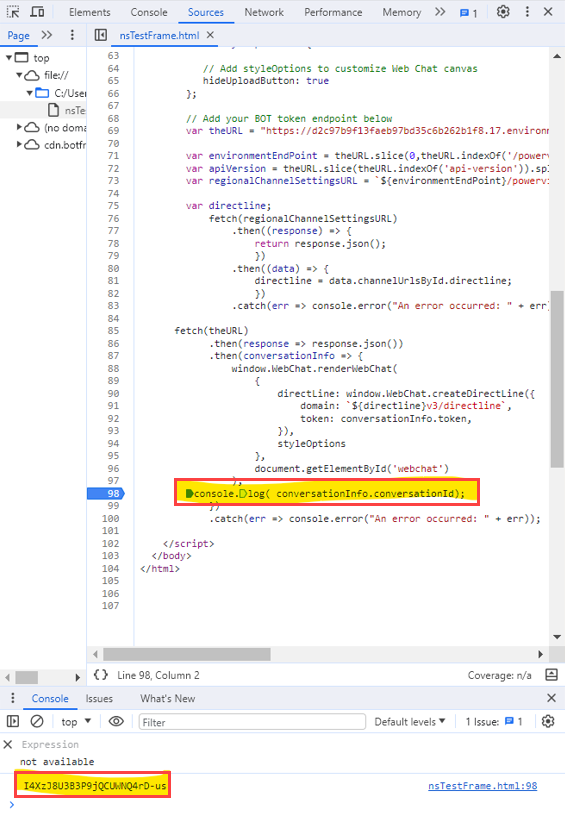This screenshot has width=565, height=813.
Task: Show more DevTools panel tabs
Action: tap(440, 11)
